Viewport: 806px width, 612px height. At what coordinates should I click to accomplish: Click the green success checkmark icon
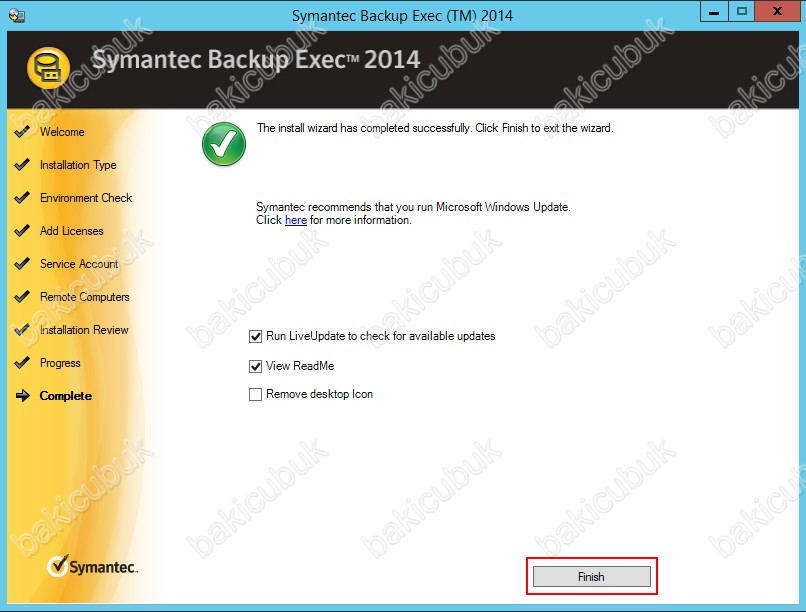224,144
